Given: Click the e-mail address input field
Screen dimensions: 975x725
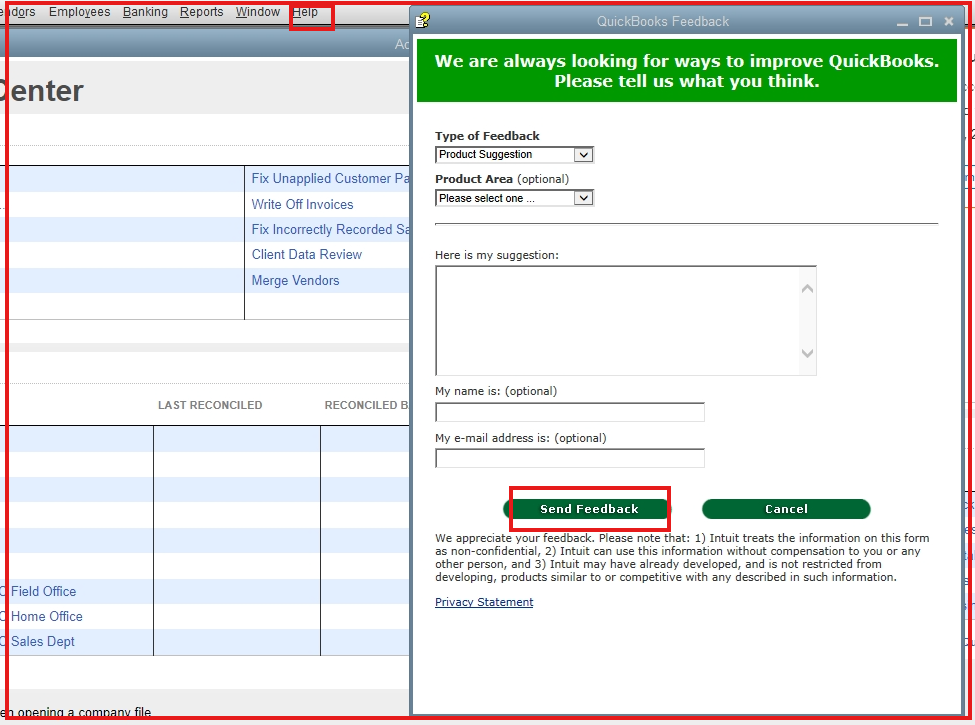Looking at the screenshot, I should coord(570,458).
